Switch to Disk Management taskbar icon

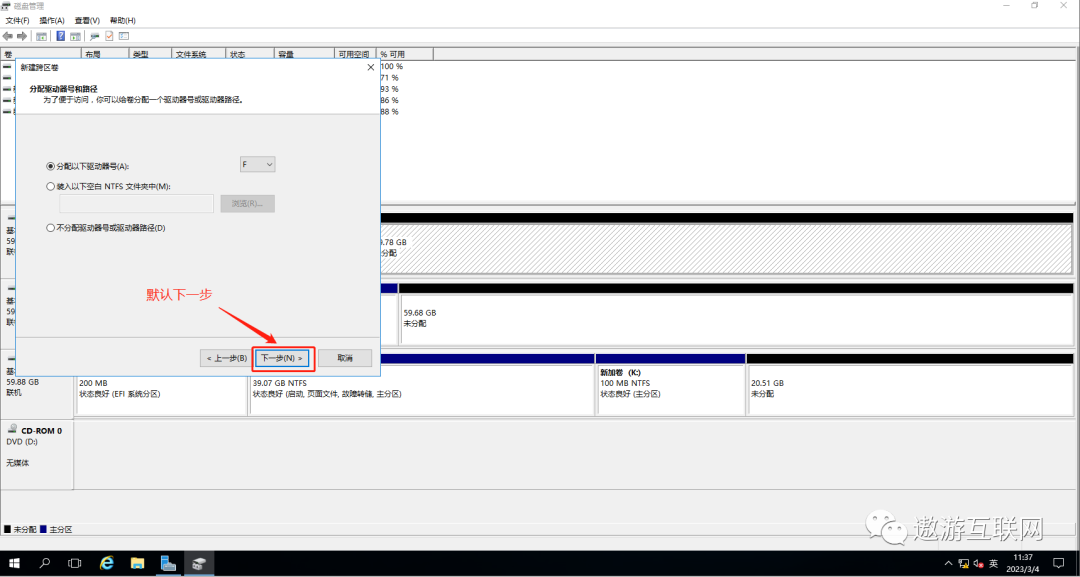[199, 563]
